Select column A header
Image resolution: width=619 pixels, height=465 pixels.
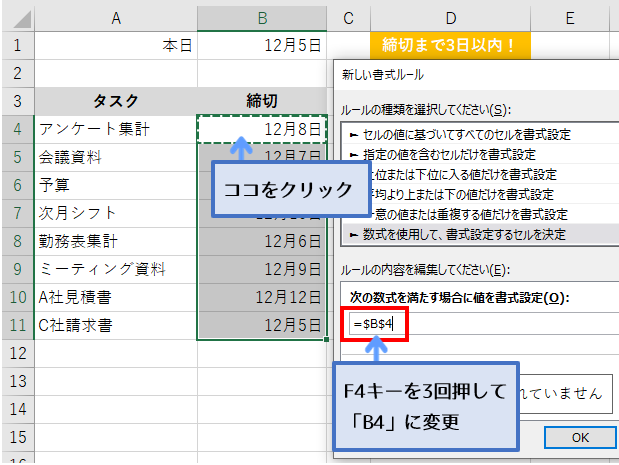(x=116, y=19)
